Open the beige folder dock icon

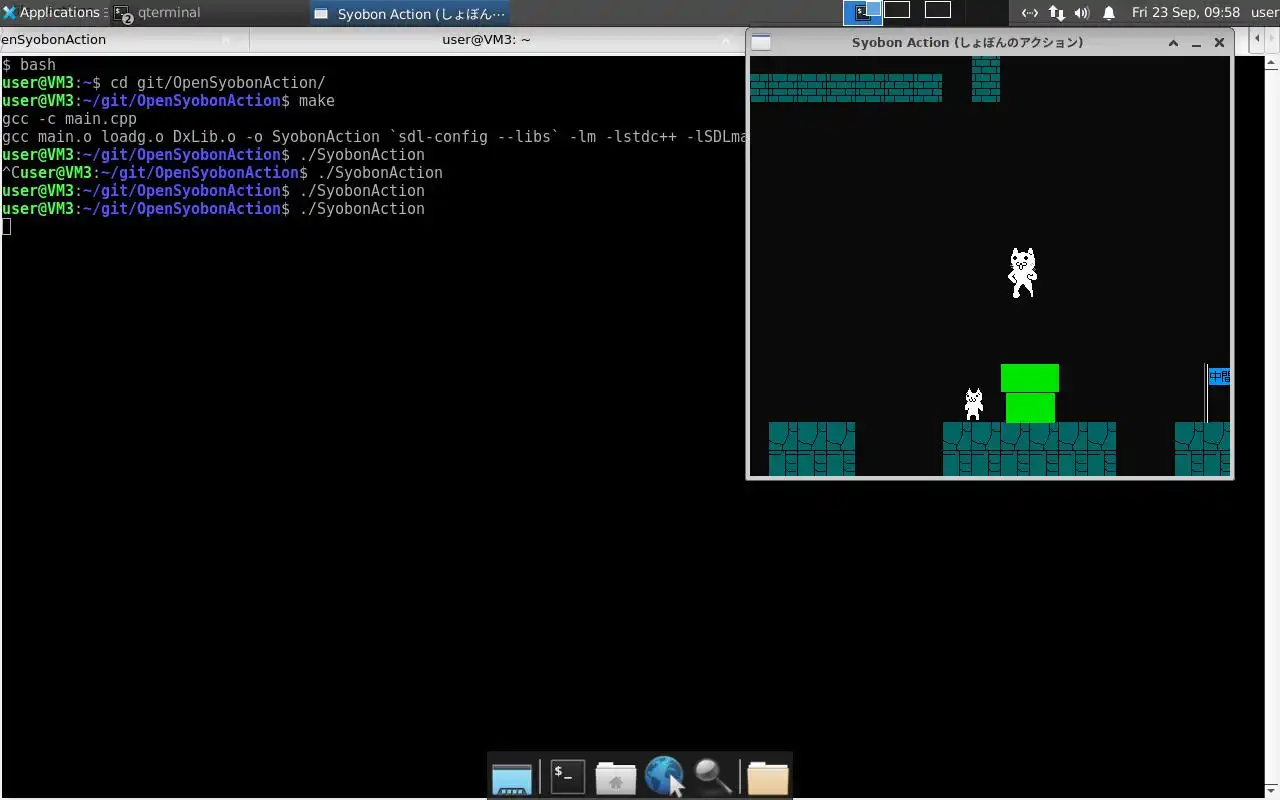point(767,777)
